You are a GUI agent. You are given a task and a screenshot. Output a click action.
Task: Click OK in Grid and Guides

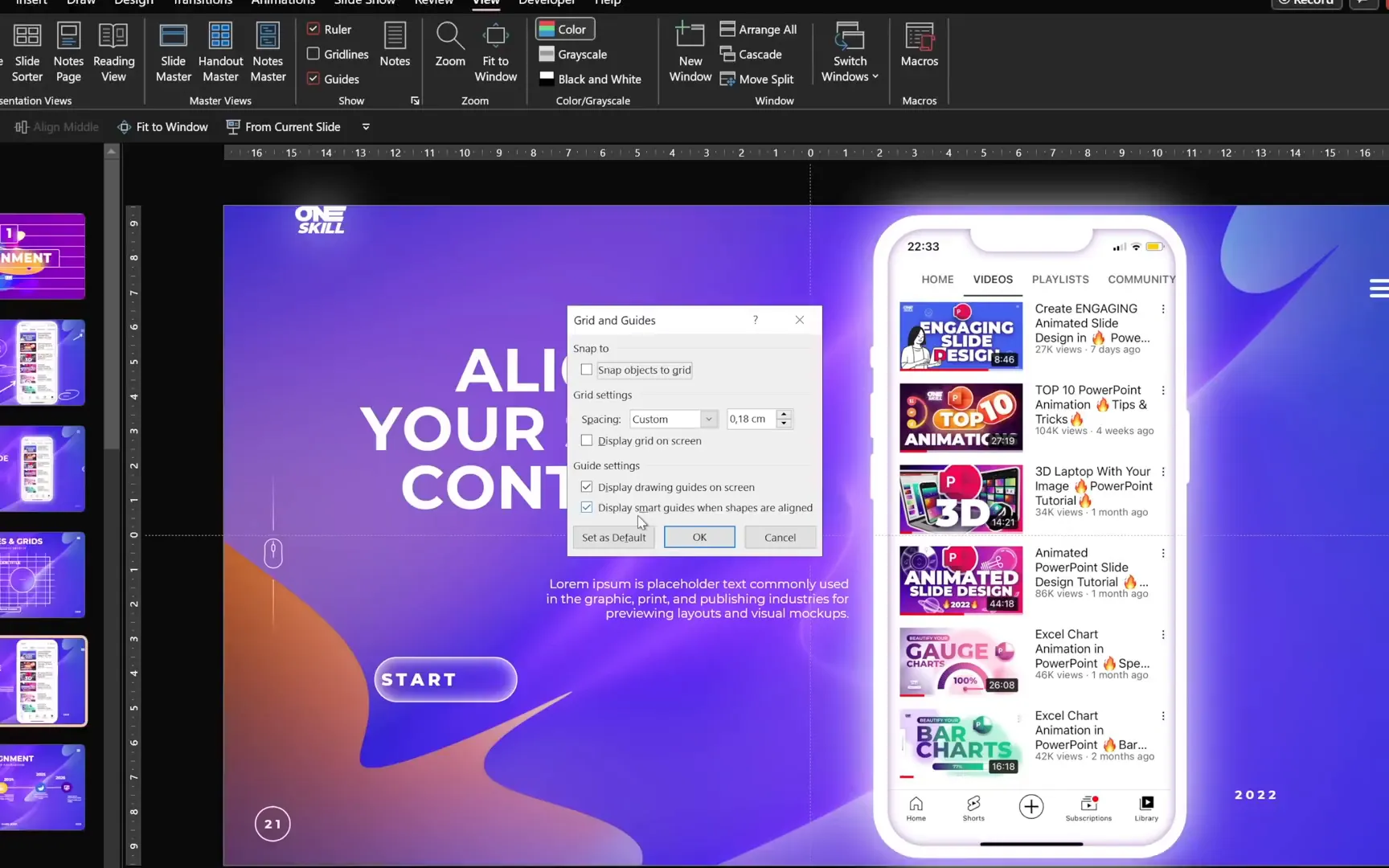pyautogui.click(x=699, y=538)
